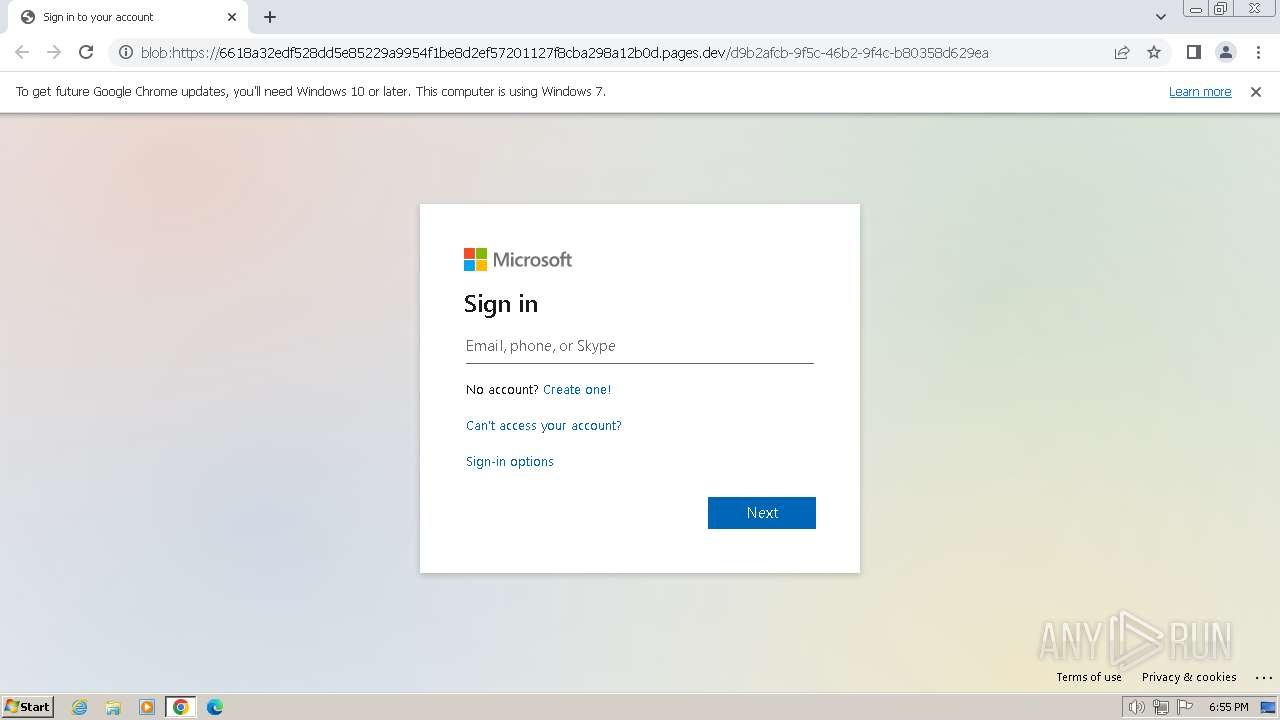Go back using browser back arrow
The image size is (1280, 720).
coord(22,52)
